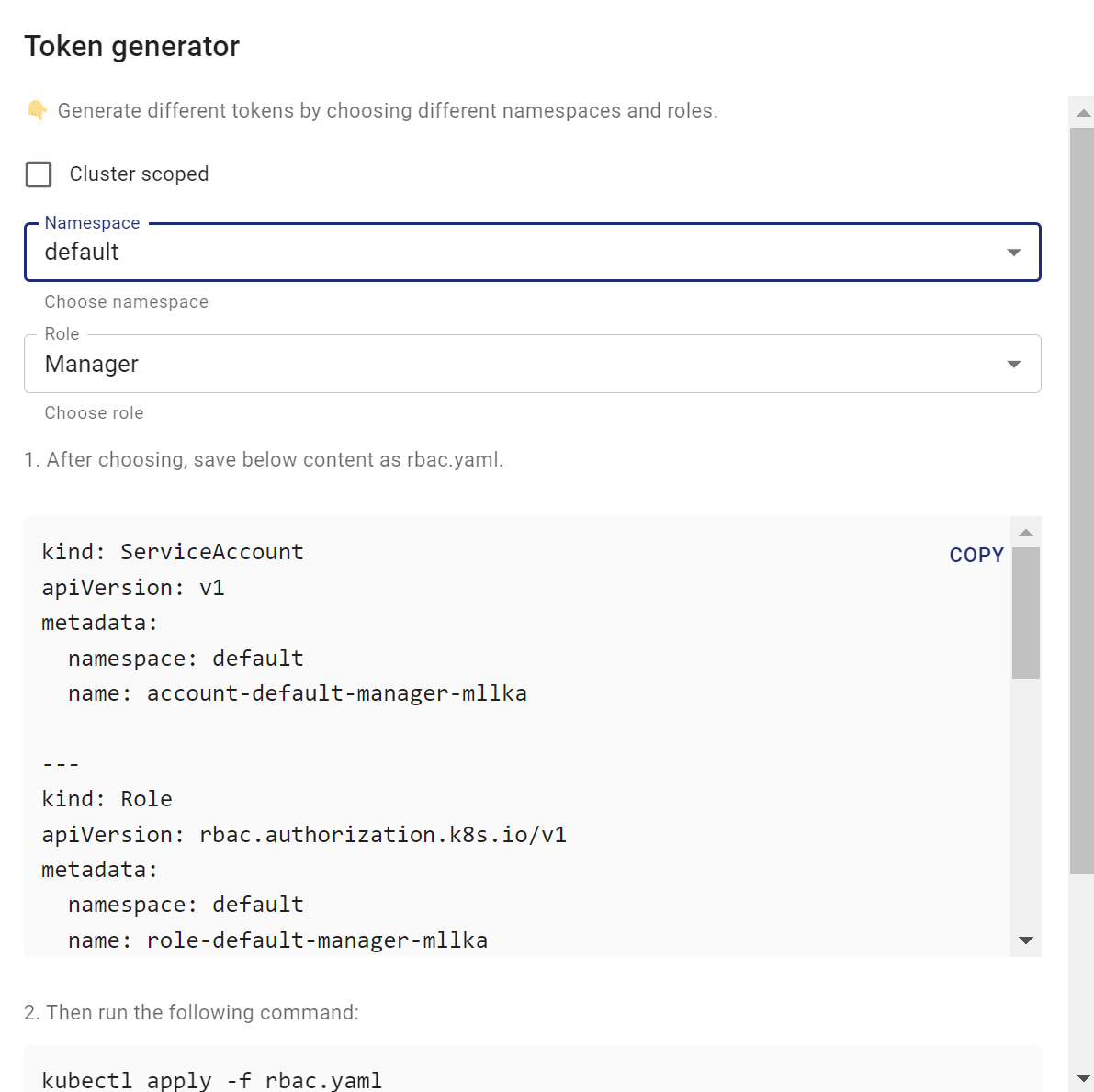Click the 'kubectl apply -f rbac.yaml' command
Image resolution: width=1094 pixels, height=1092 pixels.
212,1080
